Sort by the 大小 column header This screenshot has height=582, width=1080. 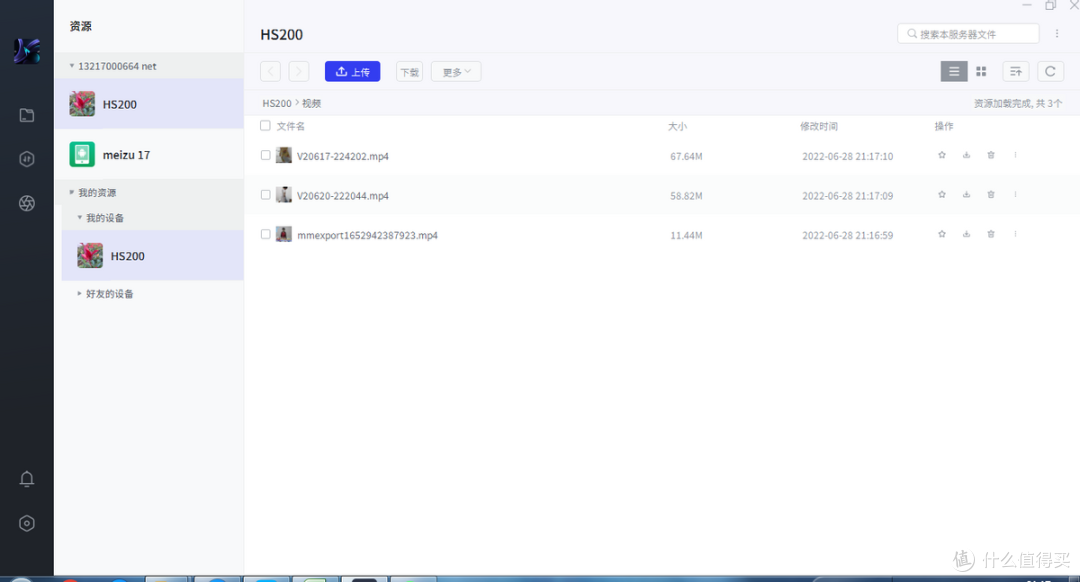(677, 126)
